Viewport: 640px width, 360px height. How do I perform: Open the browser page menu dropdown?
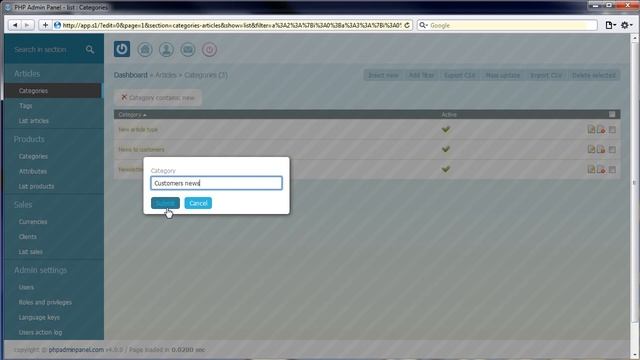(611, 25)
